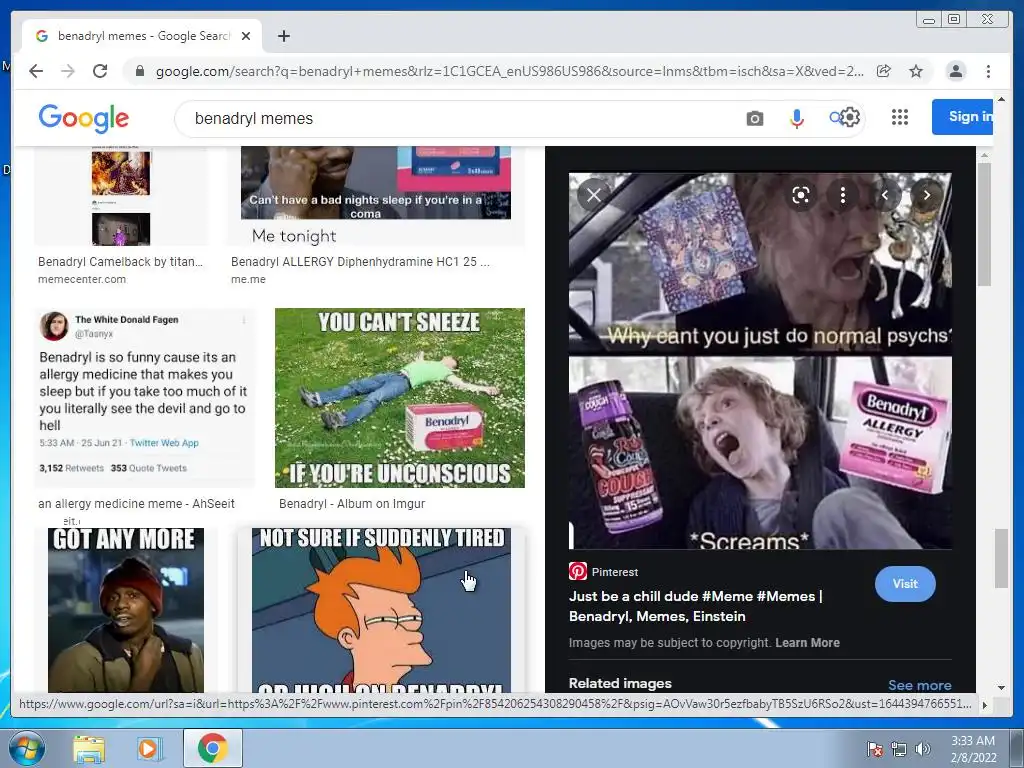
Task: Close the image preview panel
Action: [x=594, y=195]
